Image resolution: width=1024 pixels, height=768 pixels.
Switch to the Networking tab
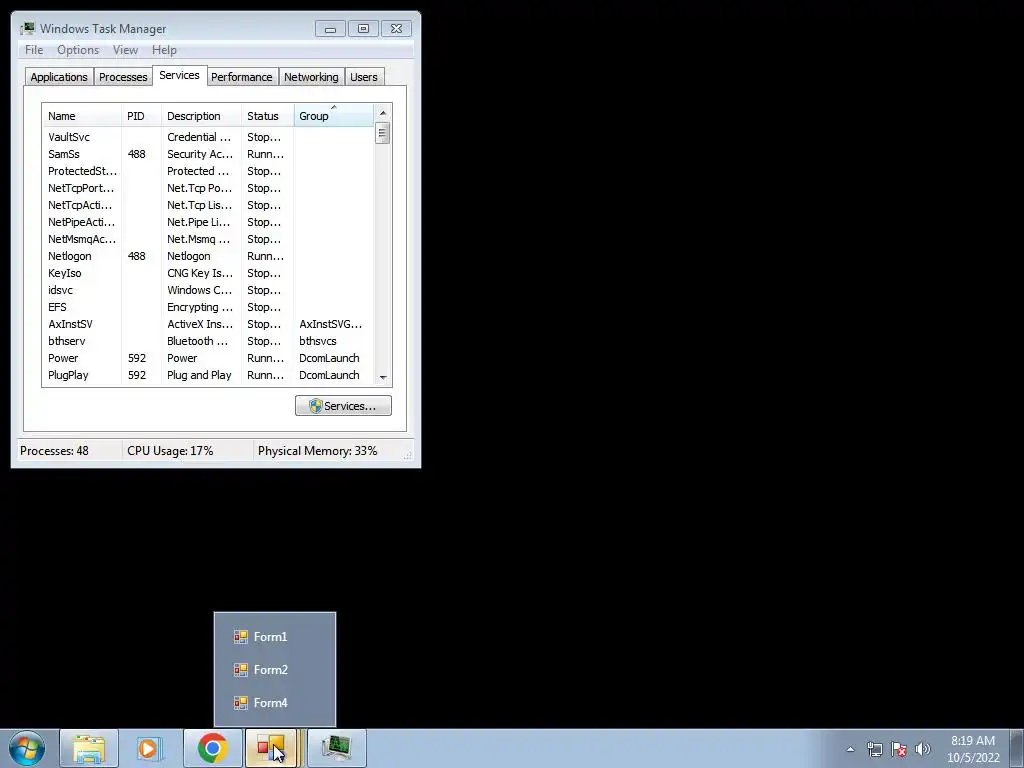[x=311, y=77]
